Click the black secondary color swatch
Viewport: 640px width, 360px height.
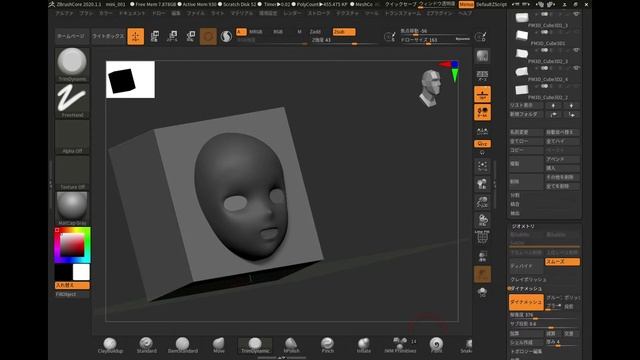[64, 272]
